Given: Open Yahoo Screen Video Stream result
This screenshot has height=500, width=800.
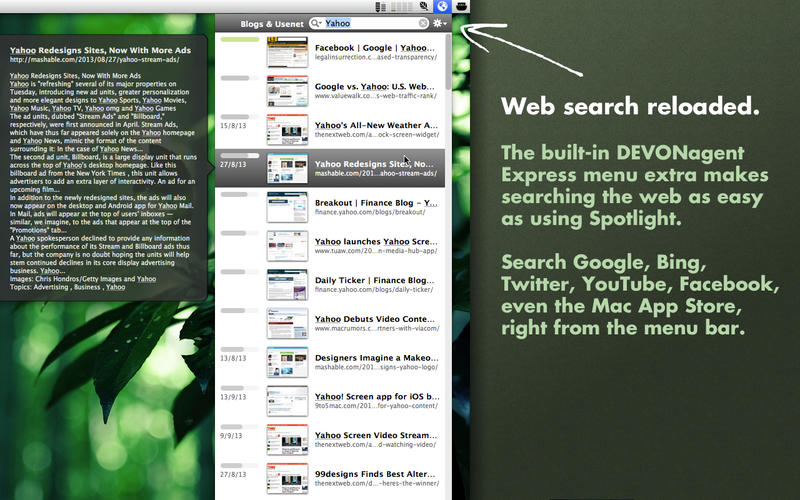Looking at the screenshot, I should 330,440.
